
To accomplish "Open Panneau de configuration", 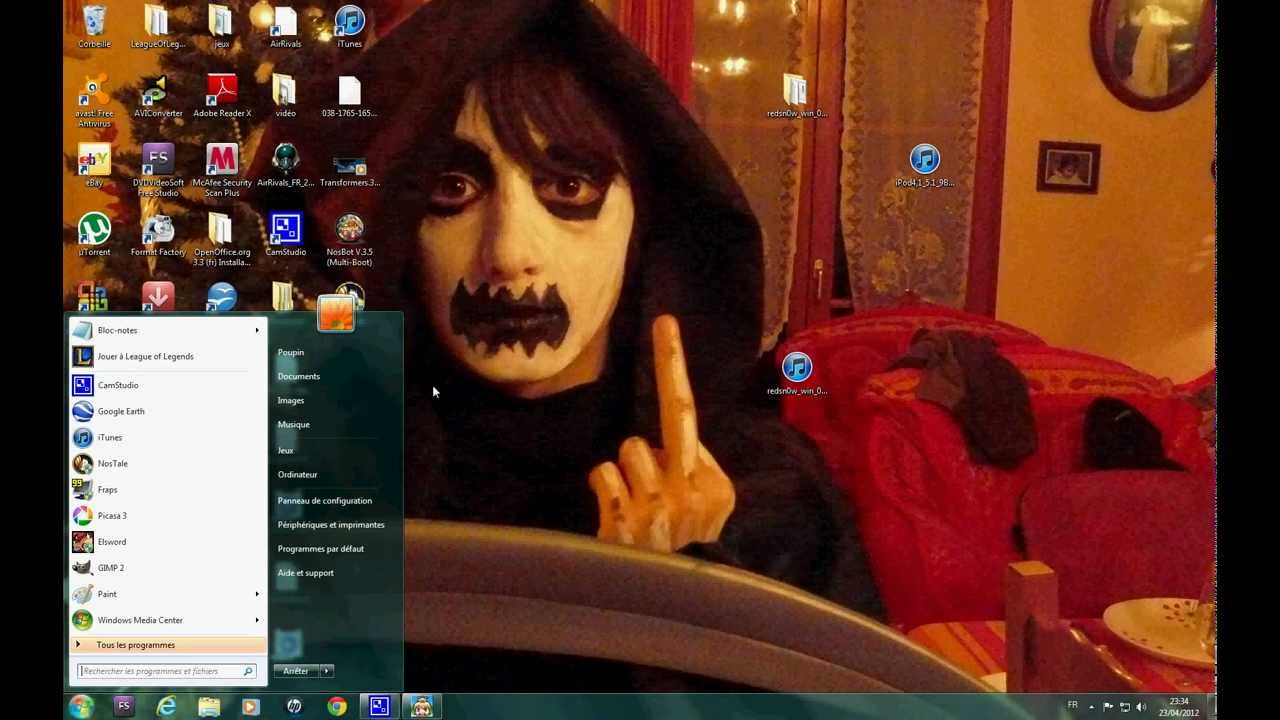I will pyautogui.click(x=325, y=500).
